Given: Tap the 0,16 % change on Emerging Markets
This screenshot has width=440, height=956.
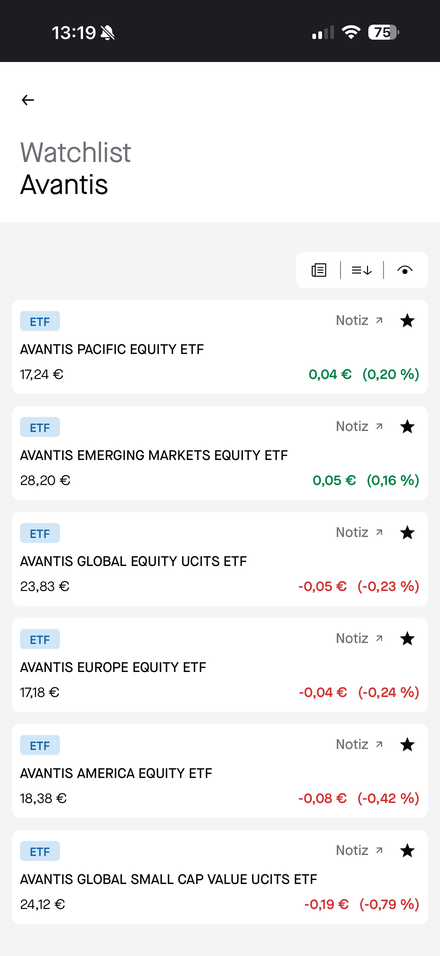Looking at the screenshot, I should pyautogui.click(x=393, y=480).
